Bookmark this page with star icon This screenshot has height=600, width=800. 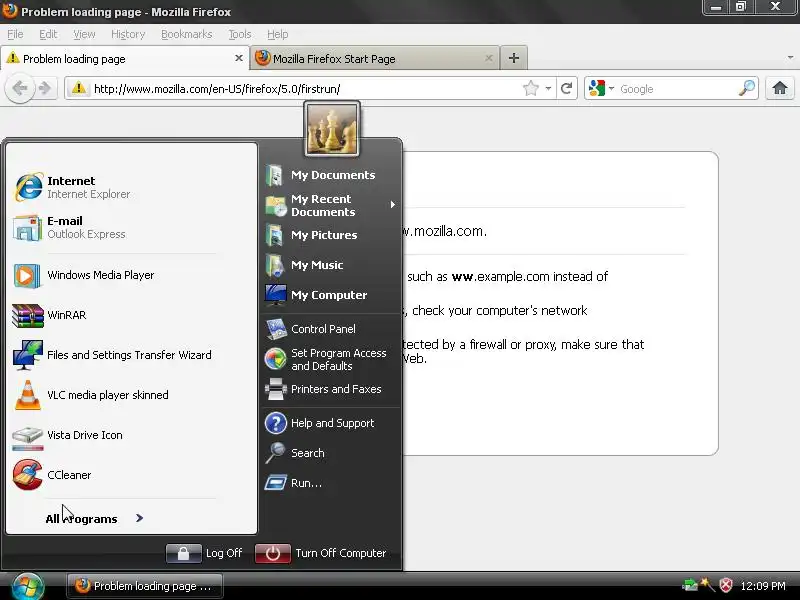(x=531, y=88)
